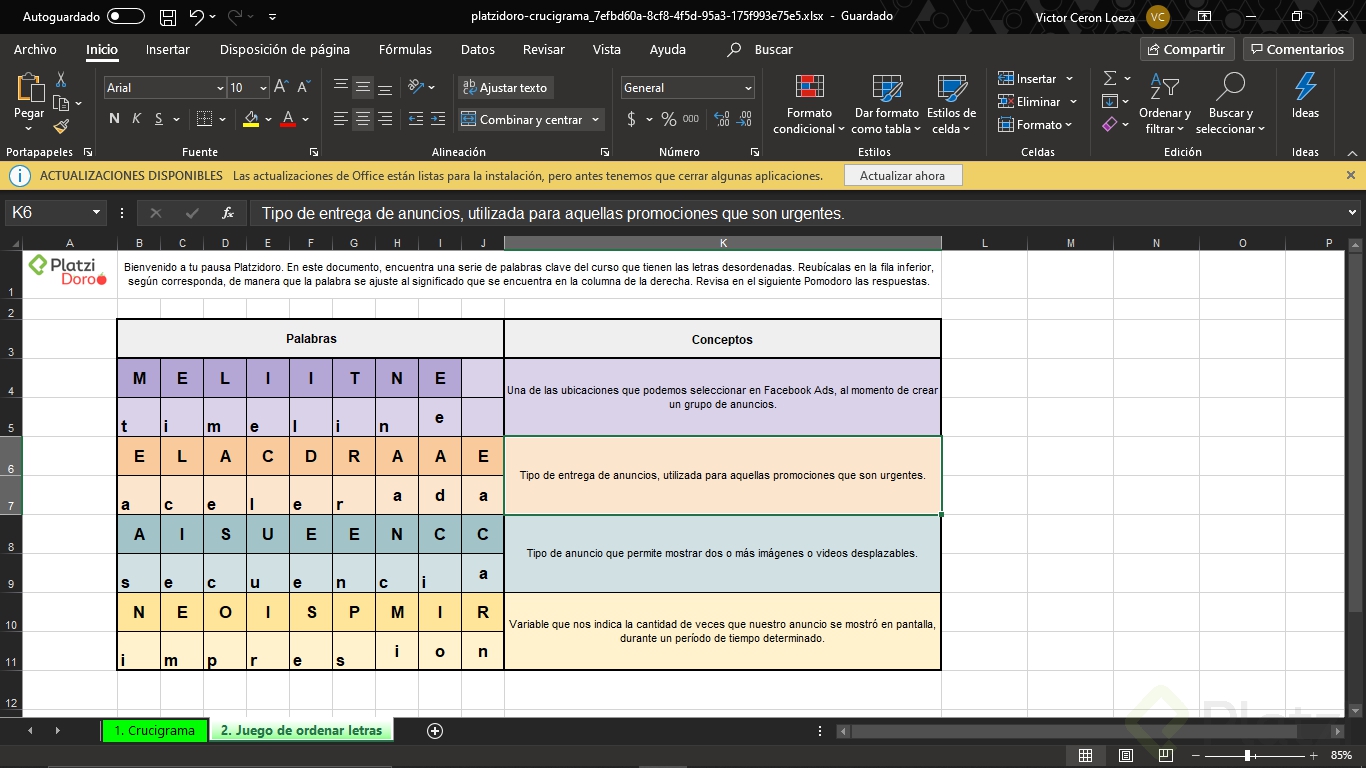Viewport: 1366px width, 768px height.
Task: Close the update notification bar
Action: click(1351, 175)
